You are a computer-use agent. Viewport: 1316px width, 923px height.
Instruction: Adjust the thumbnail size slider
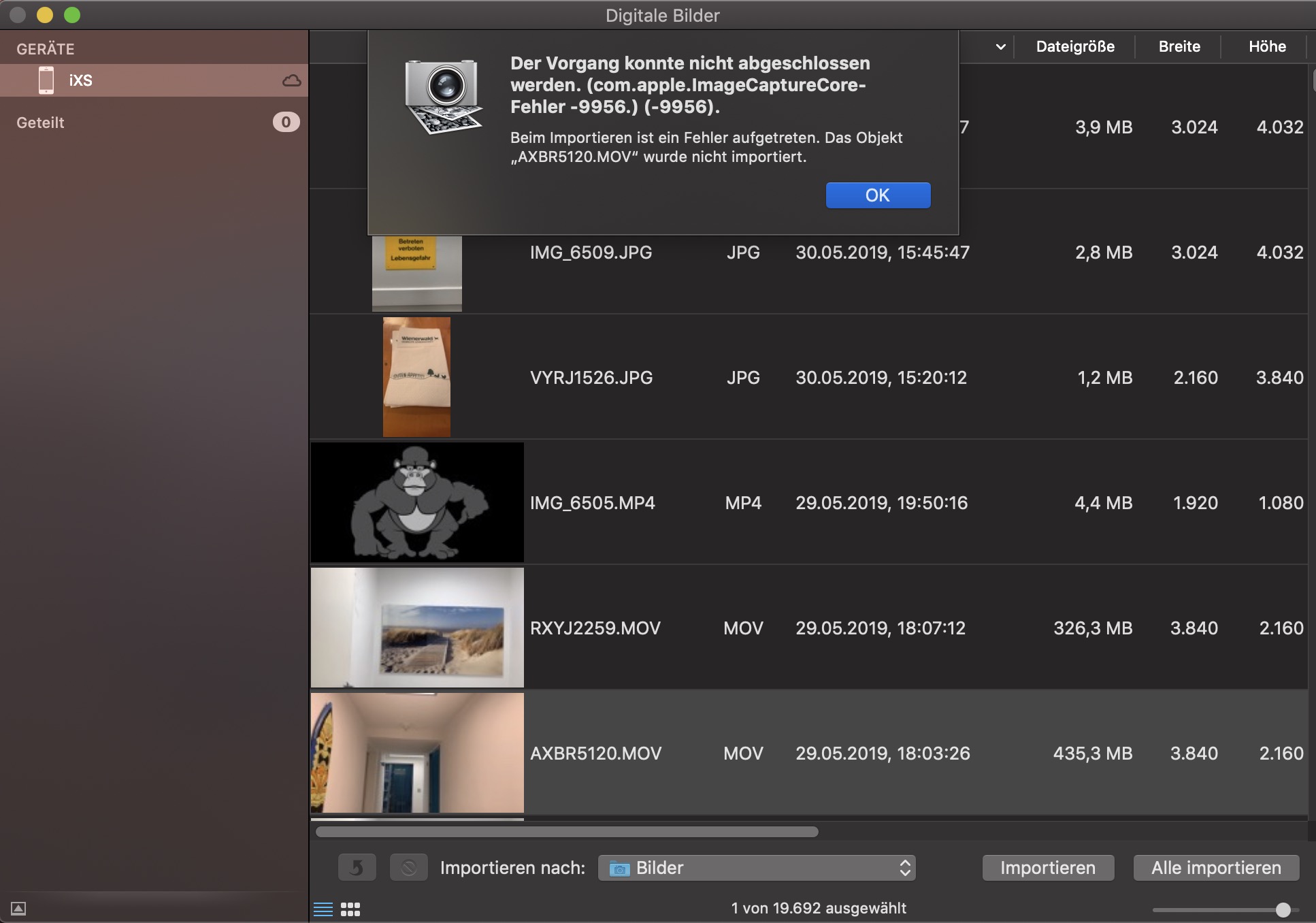coord(1283,909)
